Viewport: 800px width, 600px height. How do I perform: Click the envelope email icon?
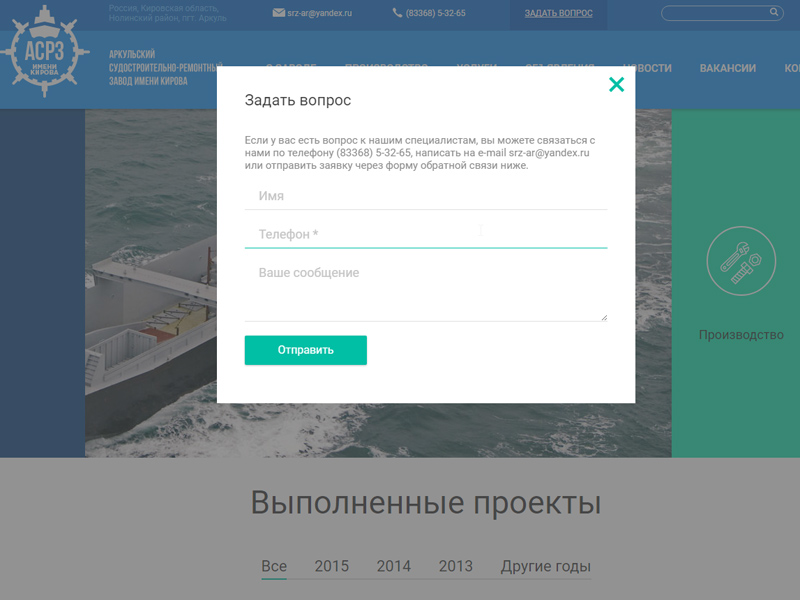[279, 13]
